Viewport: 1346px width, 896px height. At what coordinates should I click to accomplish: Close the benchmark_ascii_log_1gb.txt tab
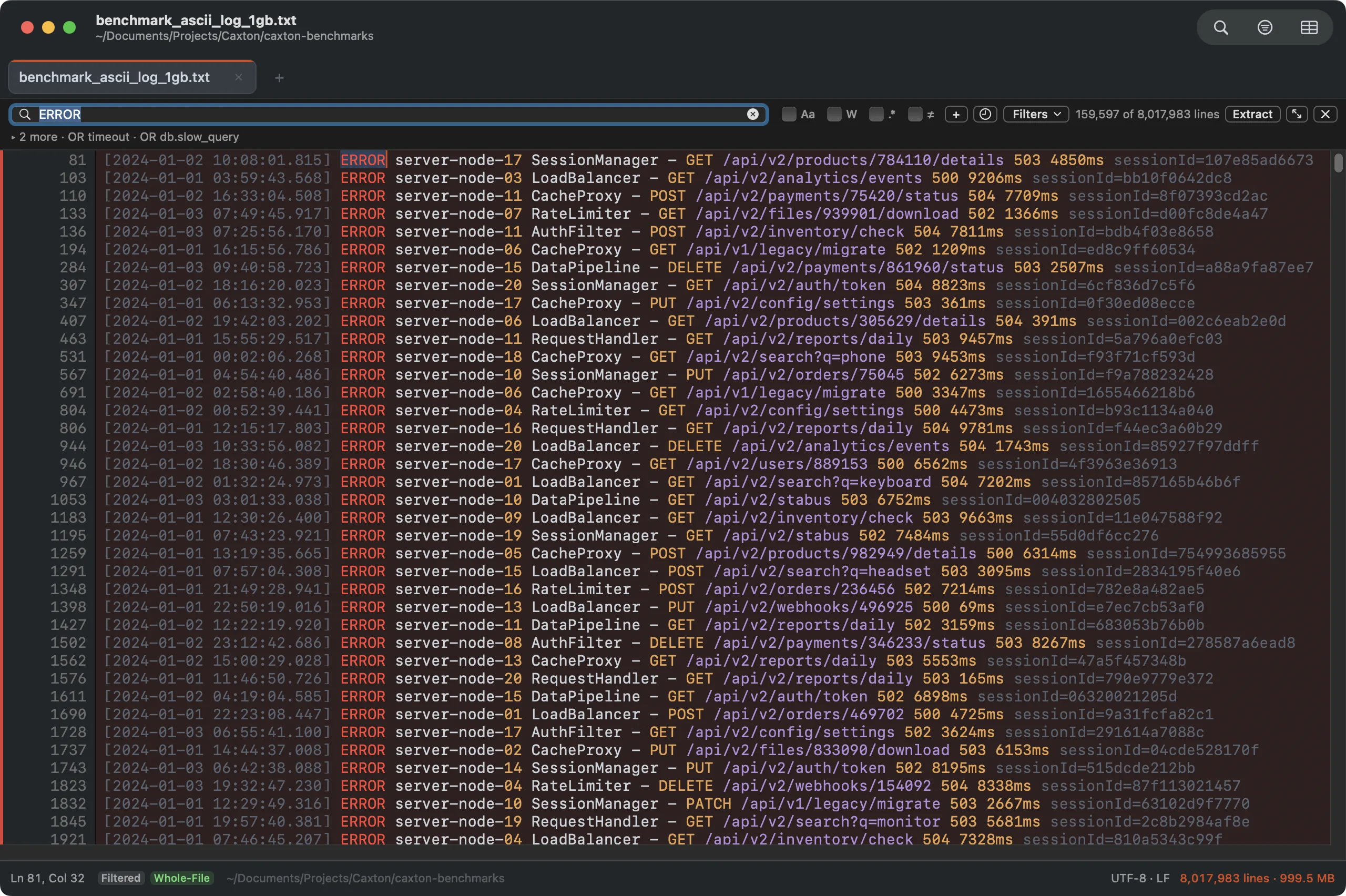239,77
